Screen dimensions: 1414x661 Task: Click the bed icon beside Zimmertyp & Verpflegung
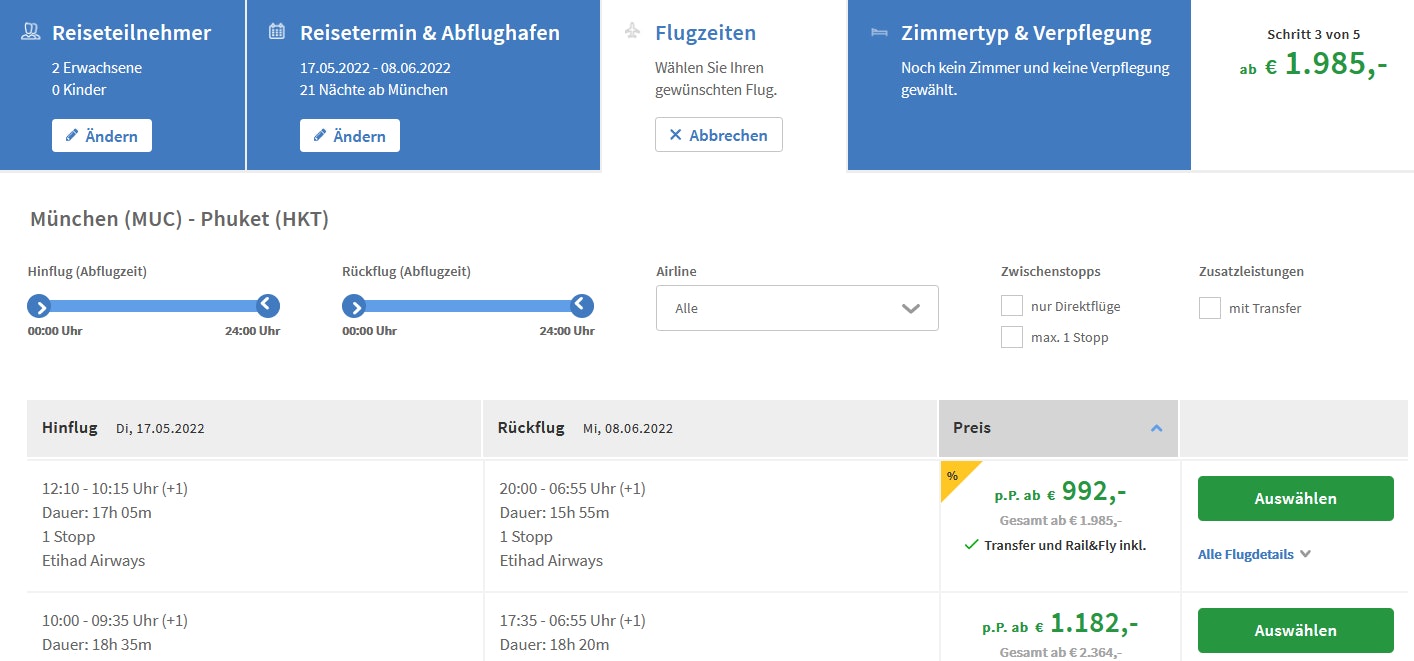tap(879, 32)
